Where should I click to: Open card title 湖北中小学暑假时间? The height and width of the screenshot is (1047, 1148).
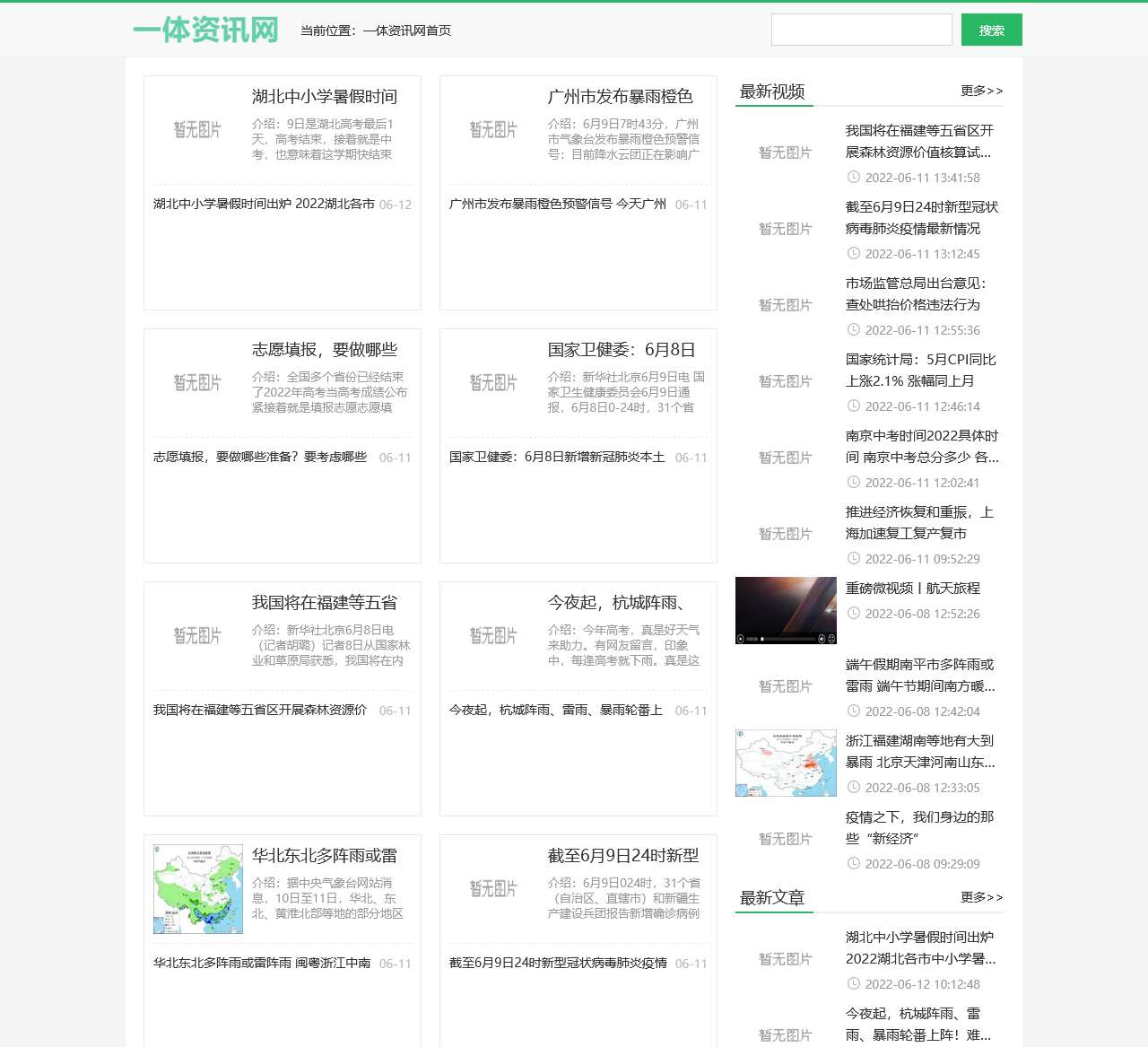click(x=325, y=97)
